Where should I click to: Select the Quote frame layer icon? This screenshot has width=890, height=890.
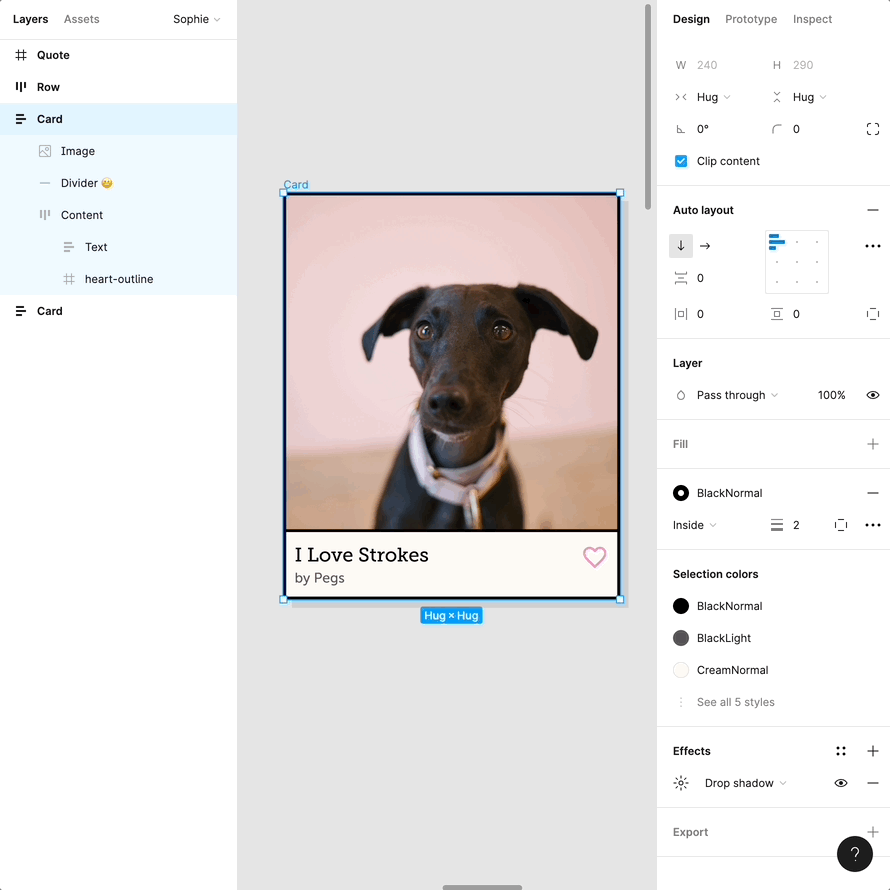click(x=21, y=55)
